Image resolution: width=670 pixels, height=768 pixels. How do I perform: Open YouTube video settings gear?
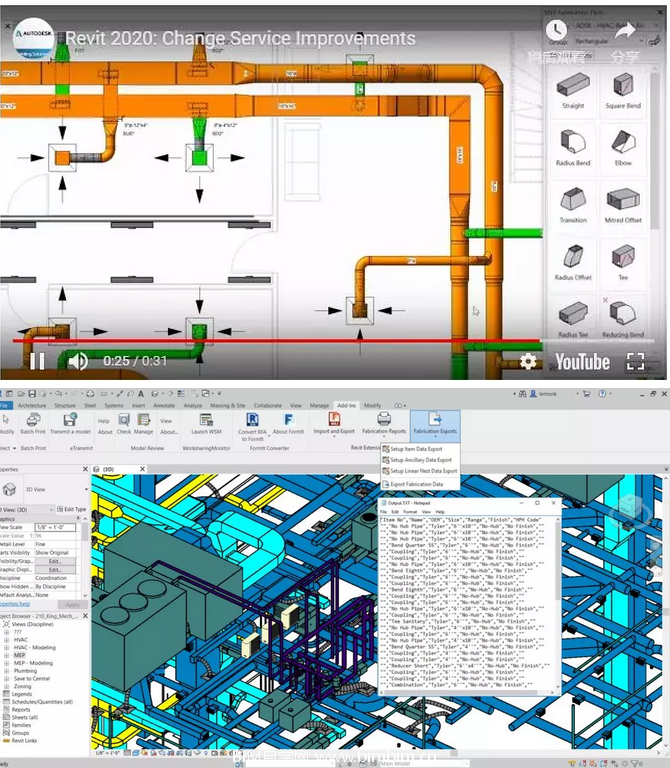[x=527, y=362]
